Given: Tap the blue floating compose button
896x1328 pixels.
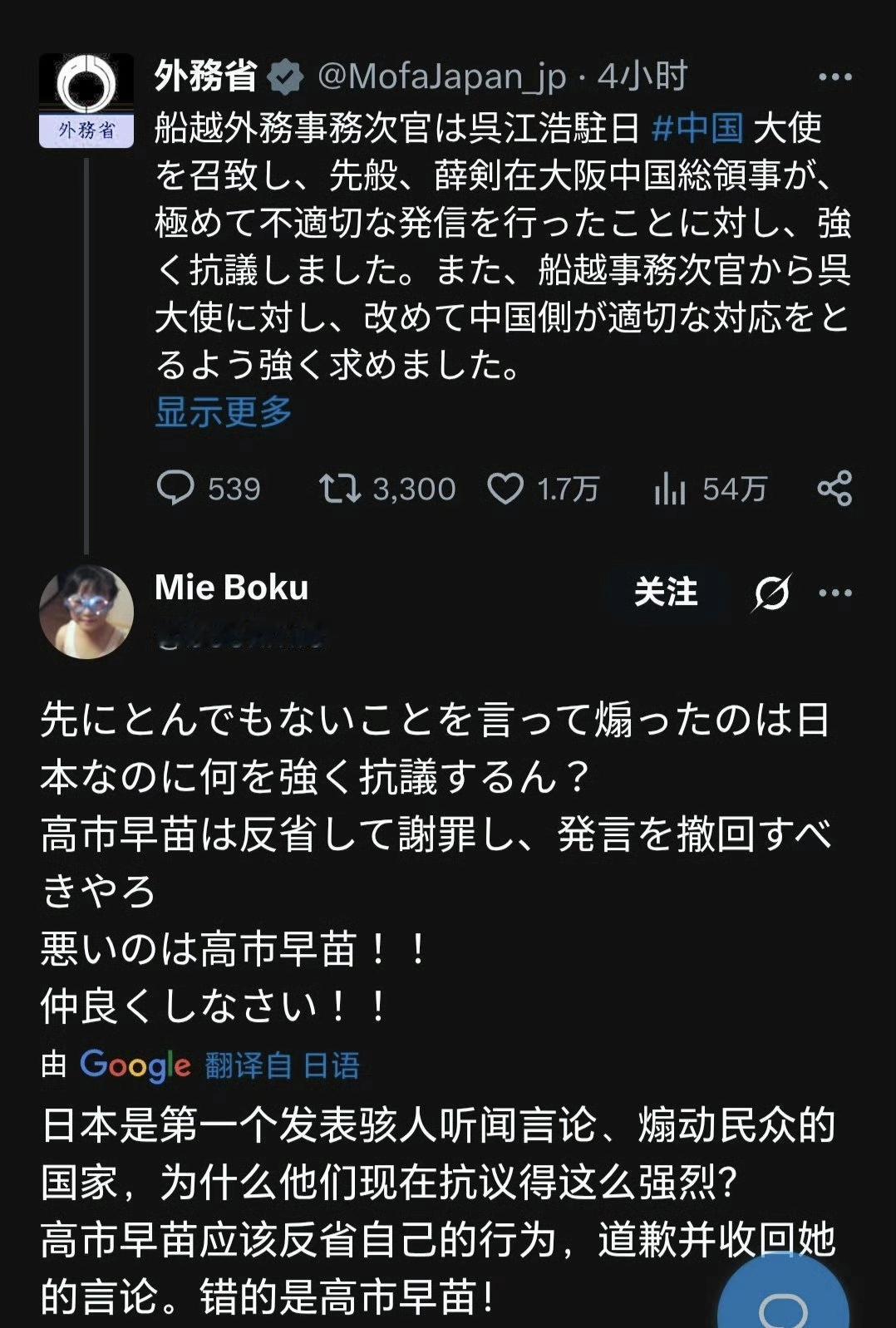Looking at the screenshot, I should click(783, 1301).
